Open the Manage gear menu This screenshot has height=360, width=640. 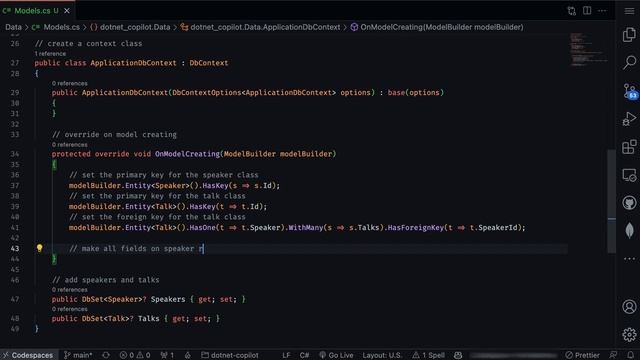tap(629, 335)
